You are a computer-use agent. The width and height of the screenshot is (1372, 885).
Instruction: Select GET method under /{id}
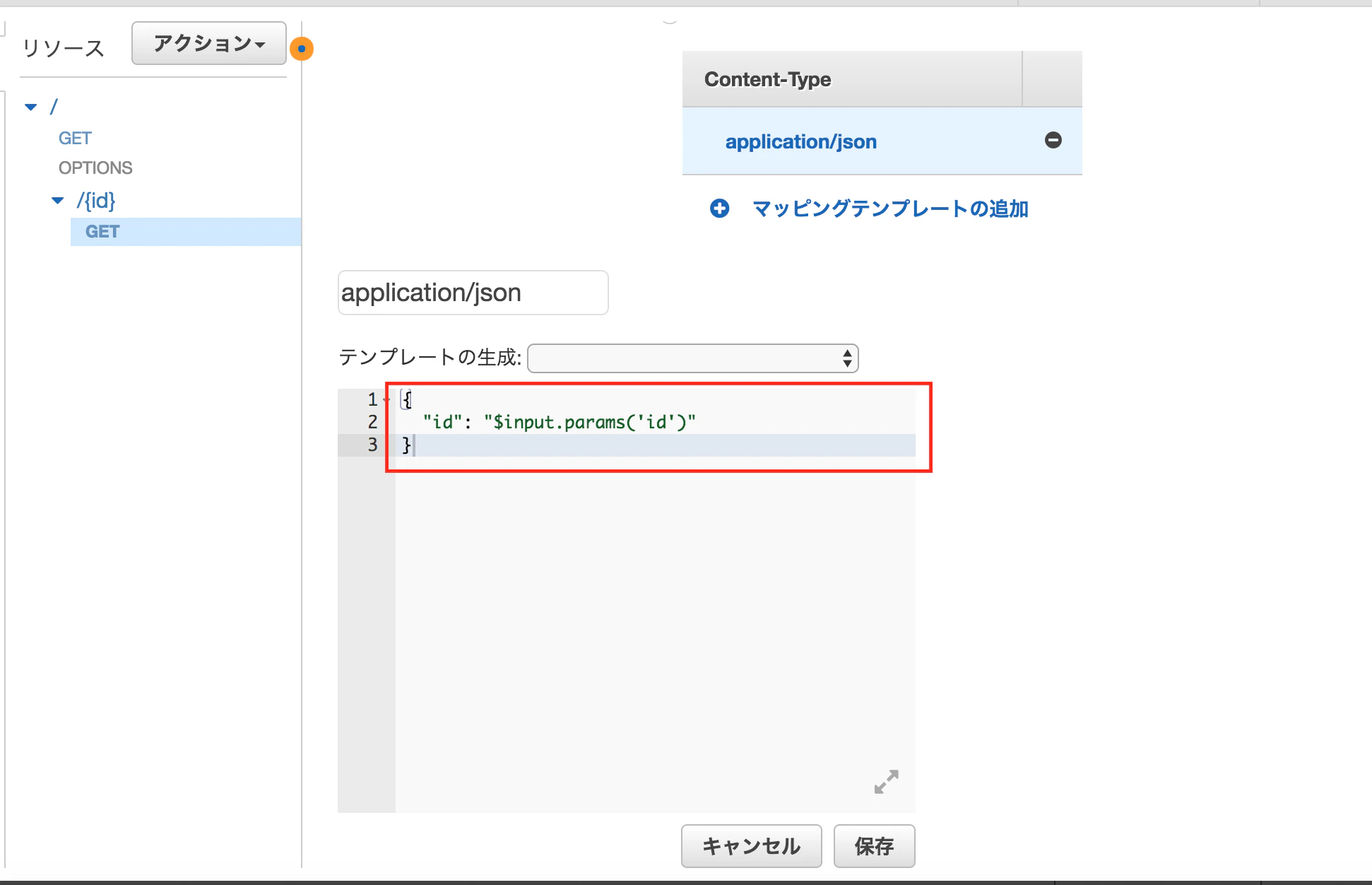coord(186,232)
